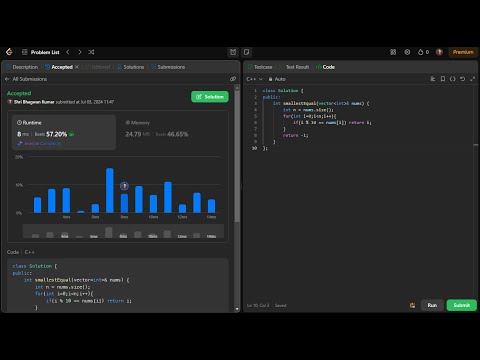Viewport: 480px width, 360px height.
Task: Select the Accepted tab
Action: tap(59, 67)
